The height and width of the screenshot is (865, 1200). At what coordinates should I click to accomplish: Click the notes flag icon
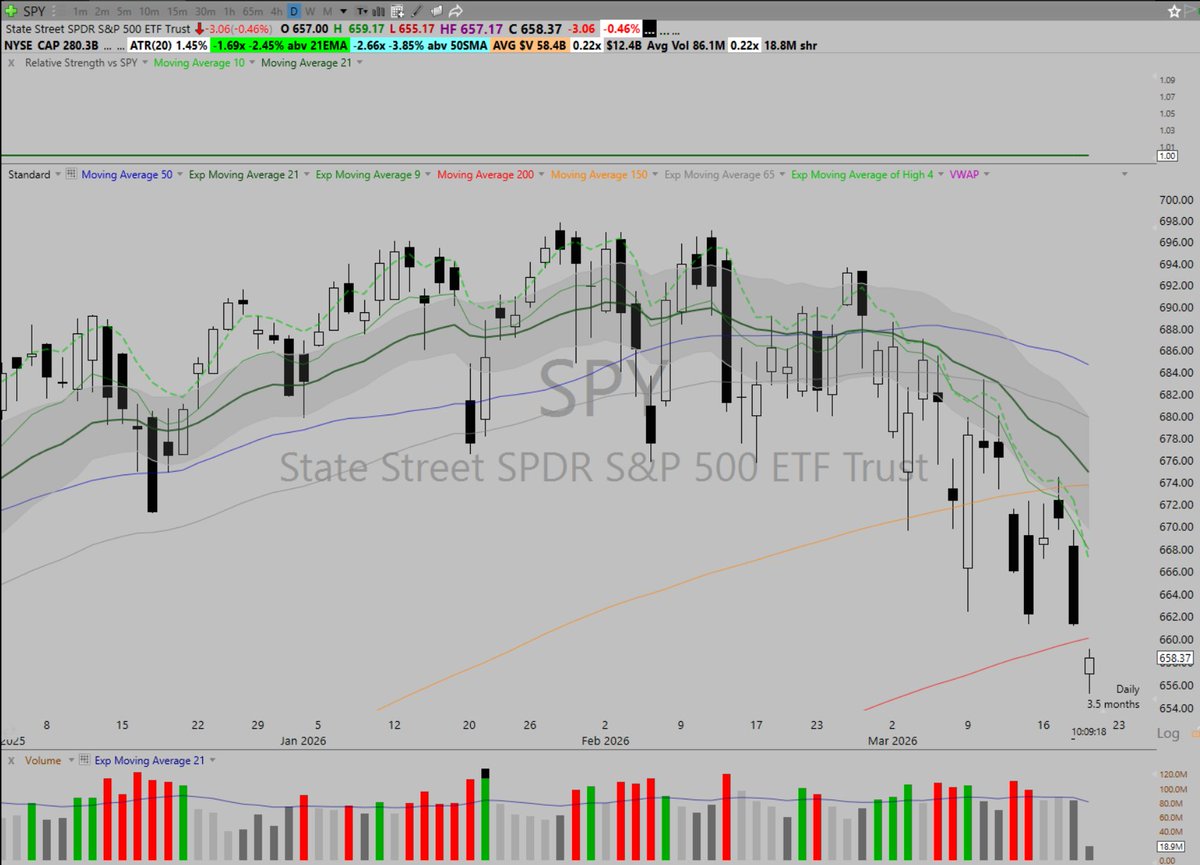[436, 11]
